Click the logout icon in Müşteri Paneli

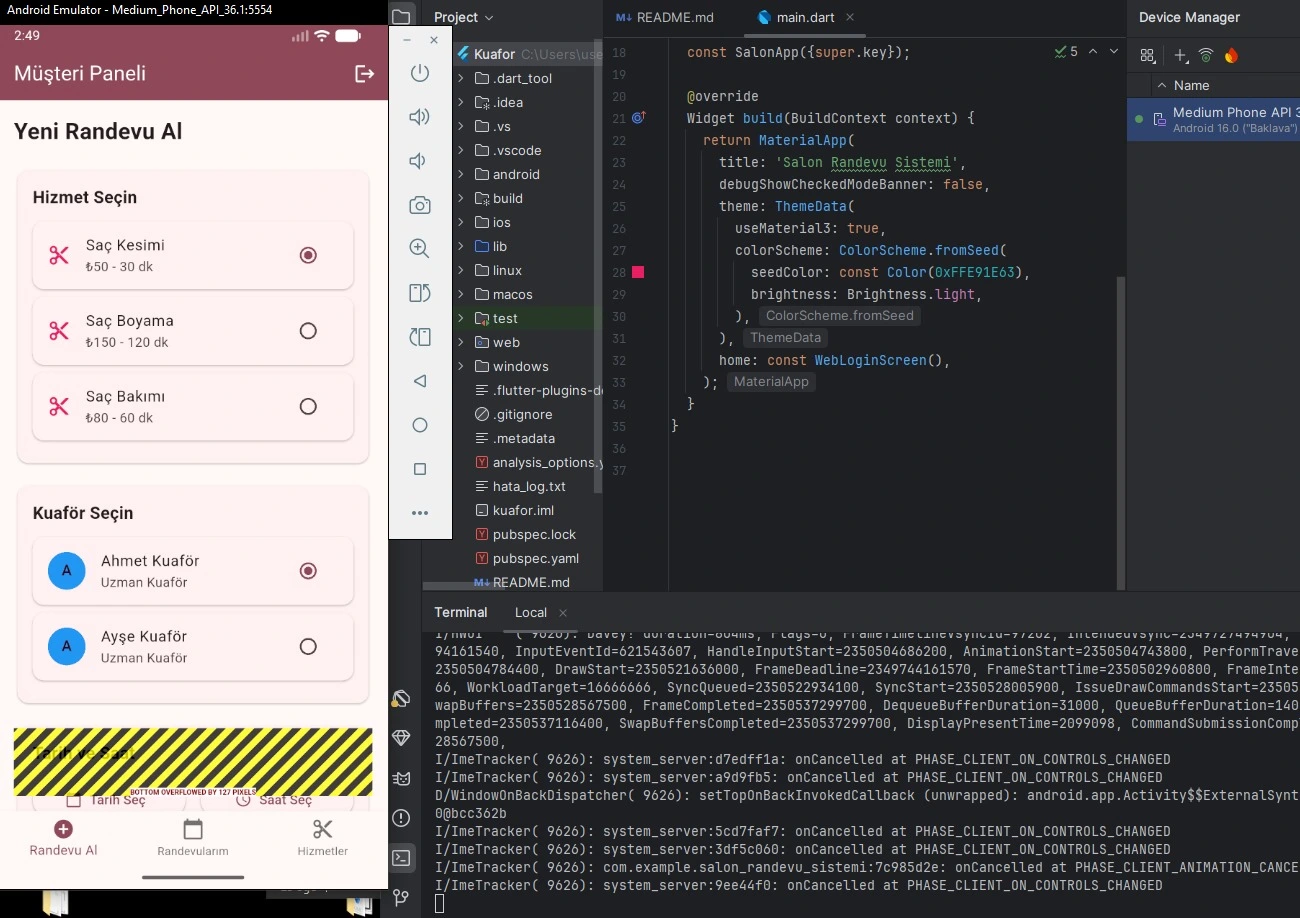pyautogui.click(x=365, y=73)
